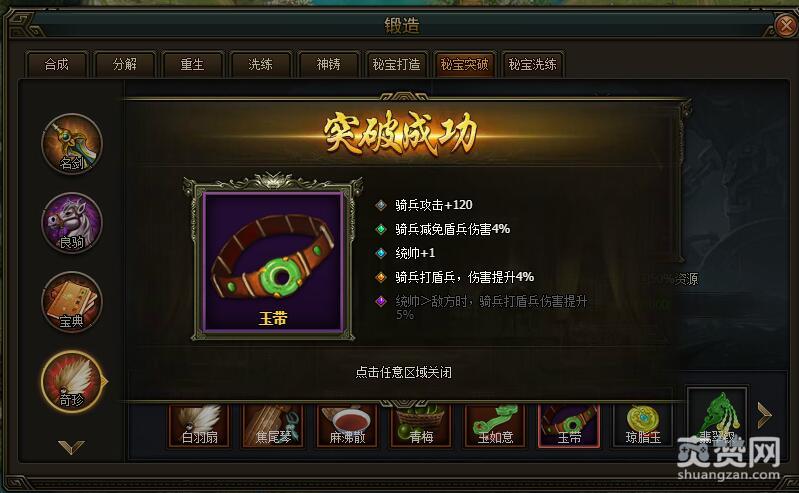
Task: Pick the 青梅 item icon
Action: click(x=421, y=425)
